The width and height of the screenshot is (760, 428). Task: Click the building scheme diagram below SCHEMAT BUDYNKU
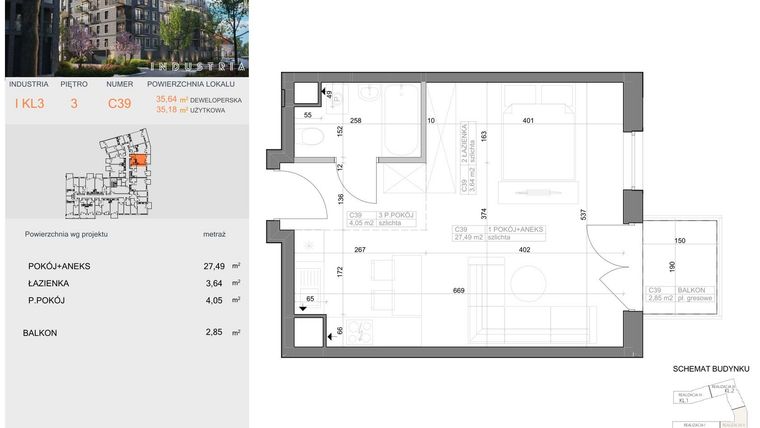pyautogui.click(x=712, y=405)
